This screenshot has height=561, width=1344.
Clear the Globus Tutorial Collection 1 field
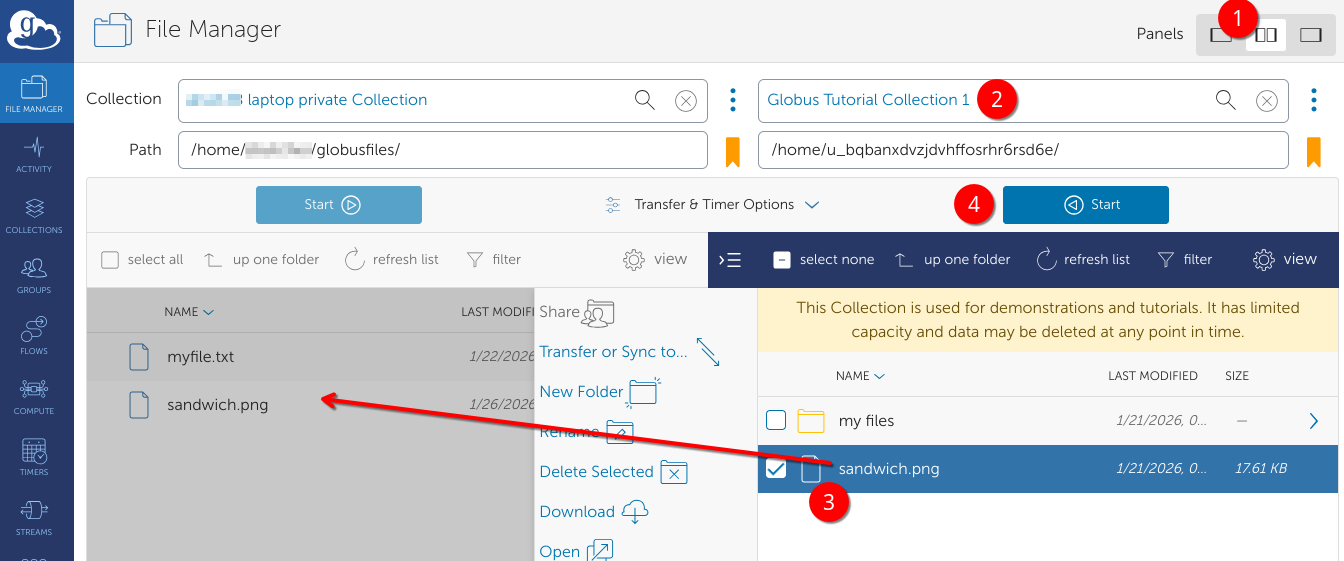pyautogui.click(x=1266, y=100)
